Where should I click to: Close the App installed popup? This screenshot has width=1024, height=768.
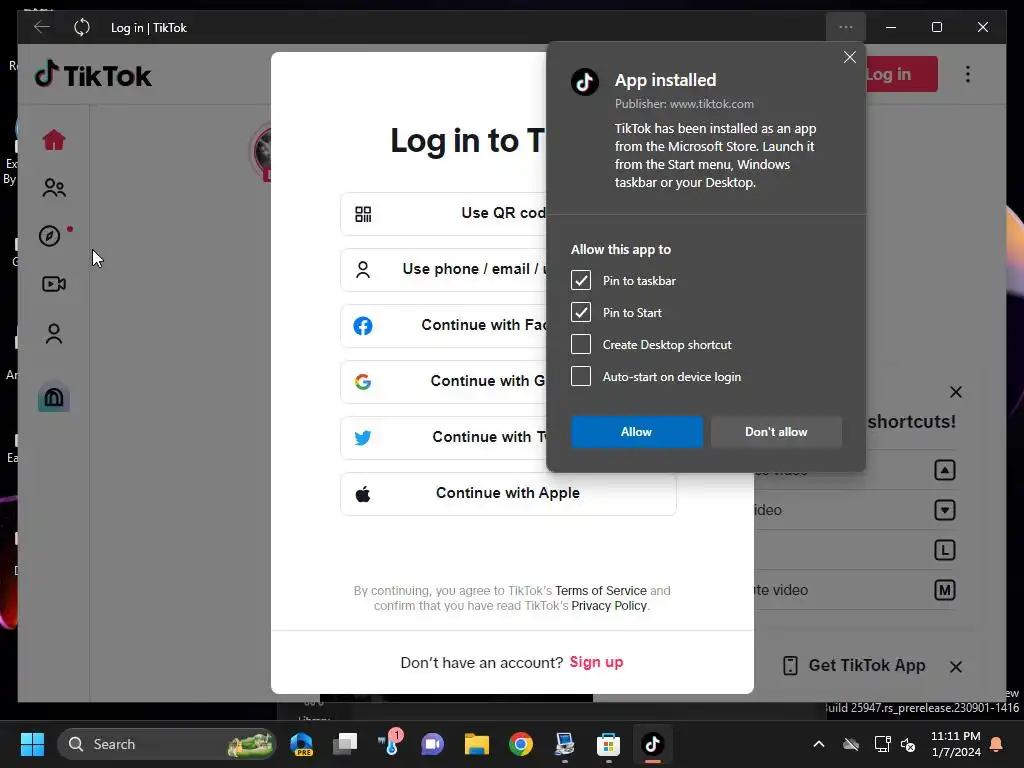(x=850, y=57)
